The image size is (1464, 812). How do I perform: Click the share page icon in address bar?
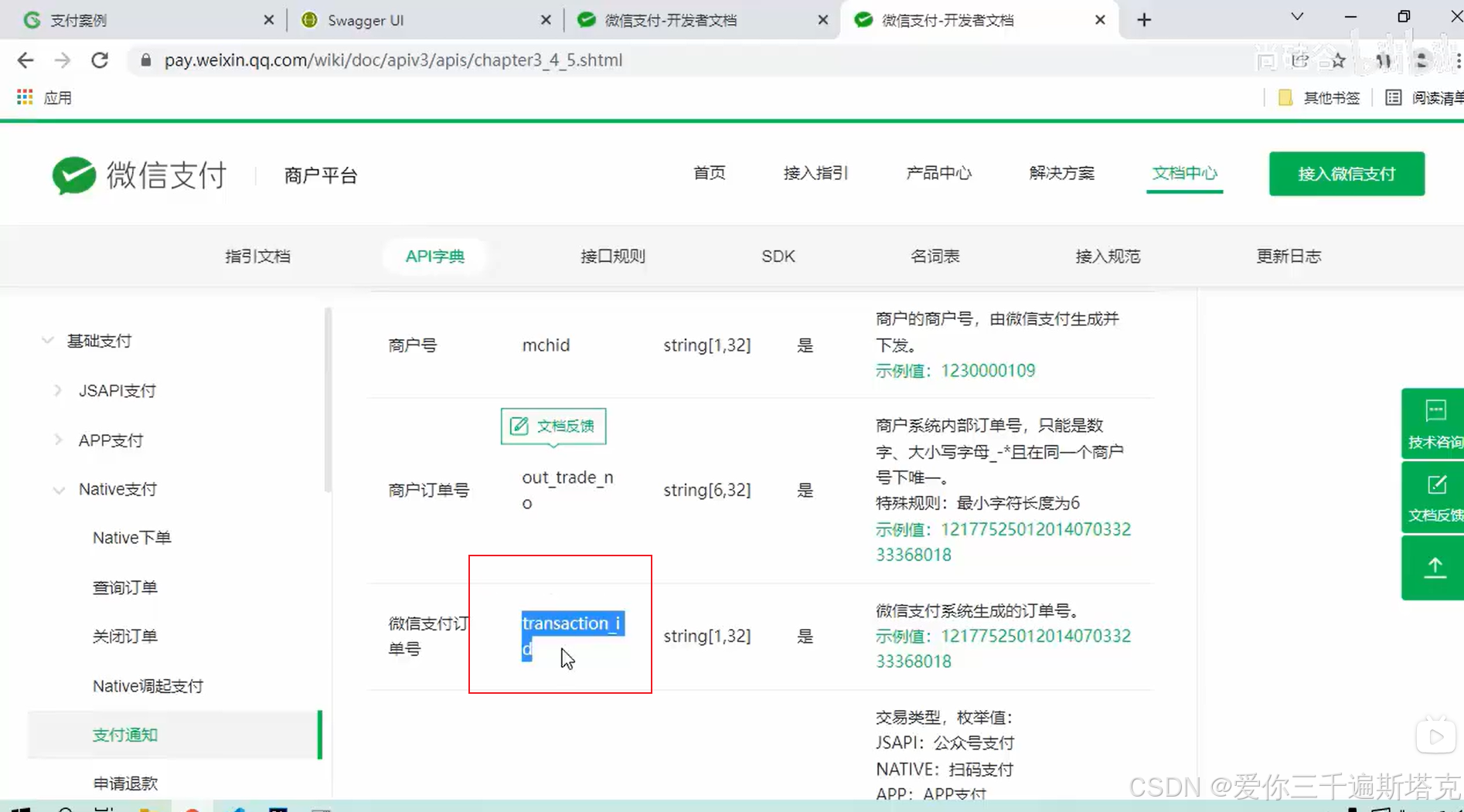pos(1300,60)
